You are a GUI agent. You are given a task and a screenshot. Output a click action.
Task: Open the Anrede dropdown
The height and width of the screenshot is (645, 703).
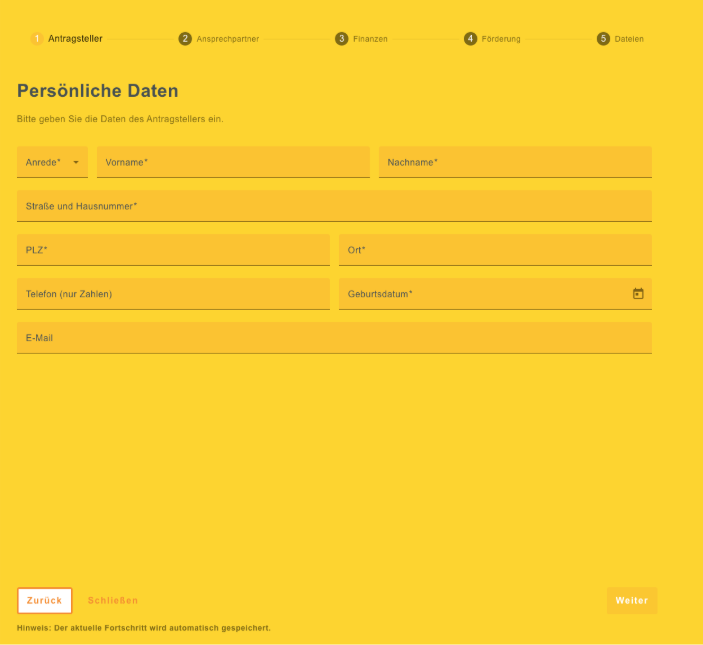click(x=52, y=162)
